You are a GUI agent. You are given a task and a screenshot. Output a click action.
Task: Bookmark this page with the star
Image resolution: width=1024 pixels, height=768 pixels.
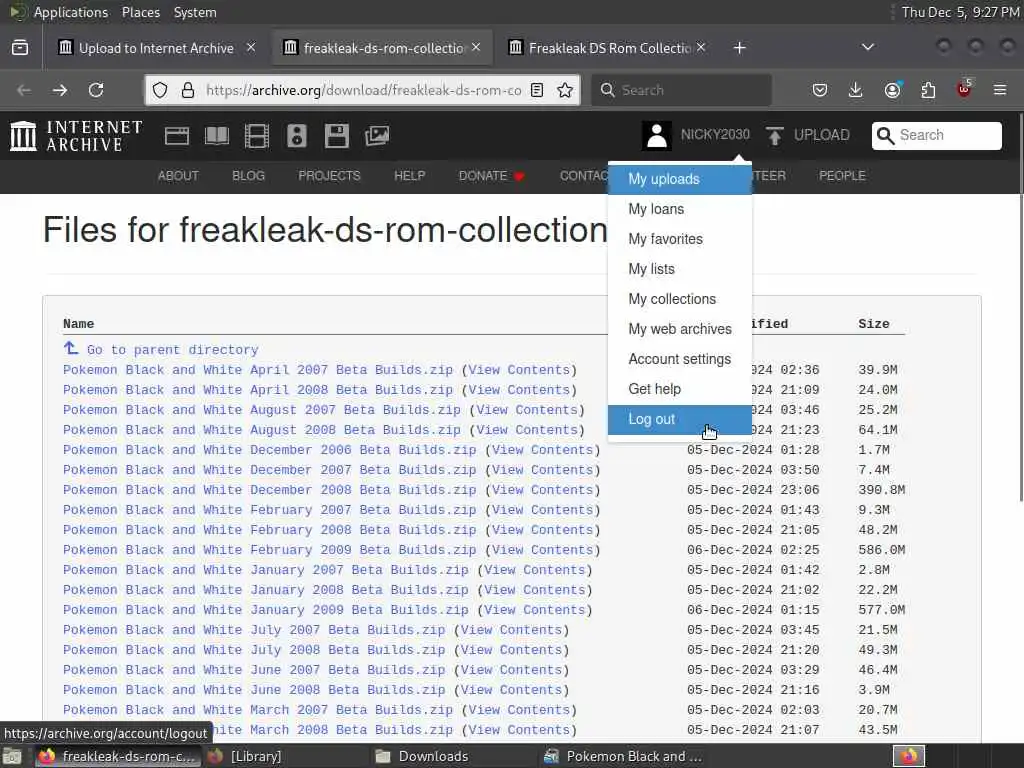coord(565,90)
